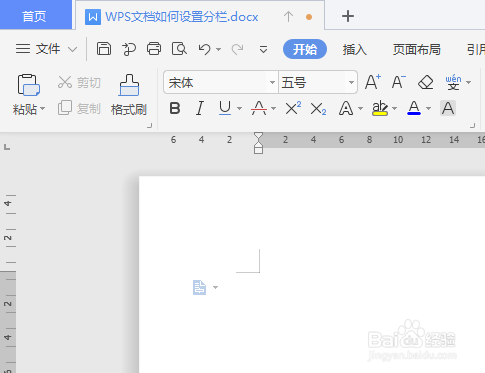This screenshot has height=373, width=485.
Task: Toggle character shading A icon
Action: pyautogui.click(x=448, y=108)
